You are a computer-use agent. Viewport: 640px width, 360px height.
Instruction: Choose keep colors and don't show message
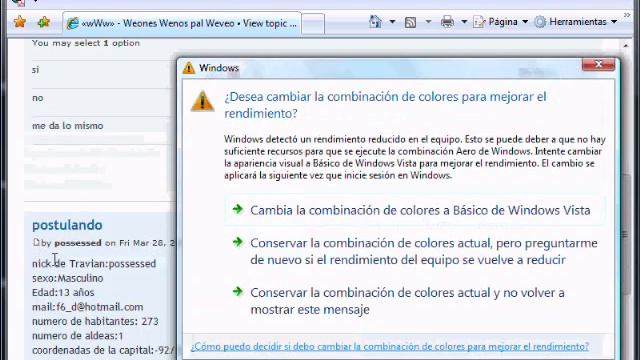click(415, 301)
